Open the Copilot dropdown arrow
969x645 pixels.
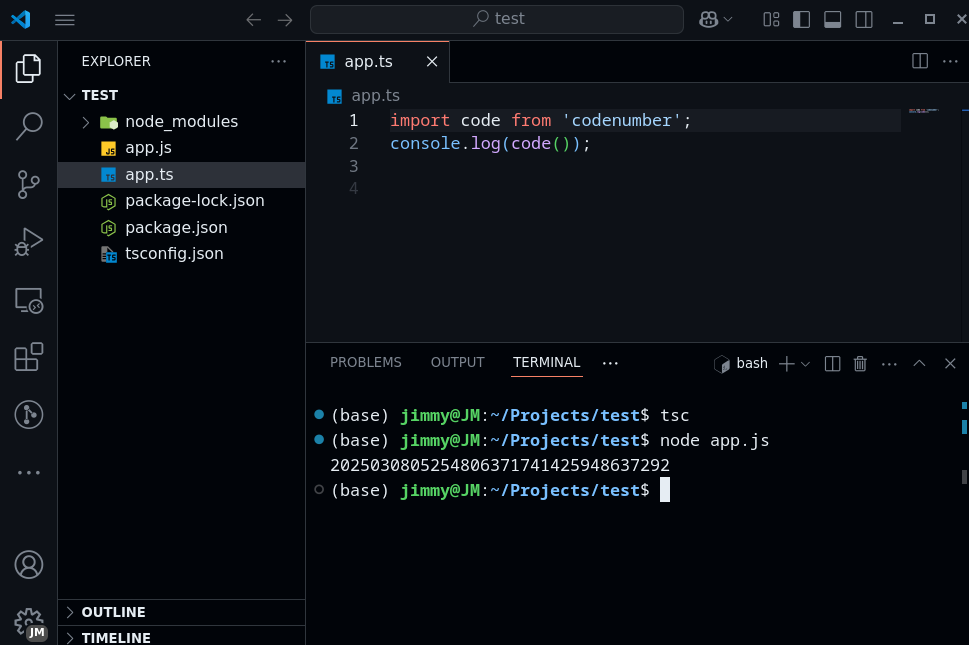728,20
